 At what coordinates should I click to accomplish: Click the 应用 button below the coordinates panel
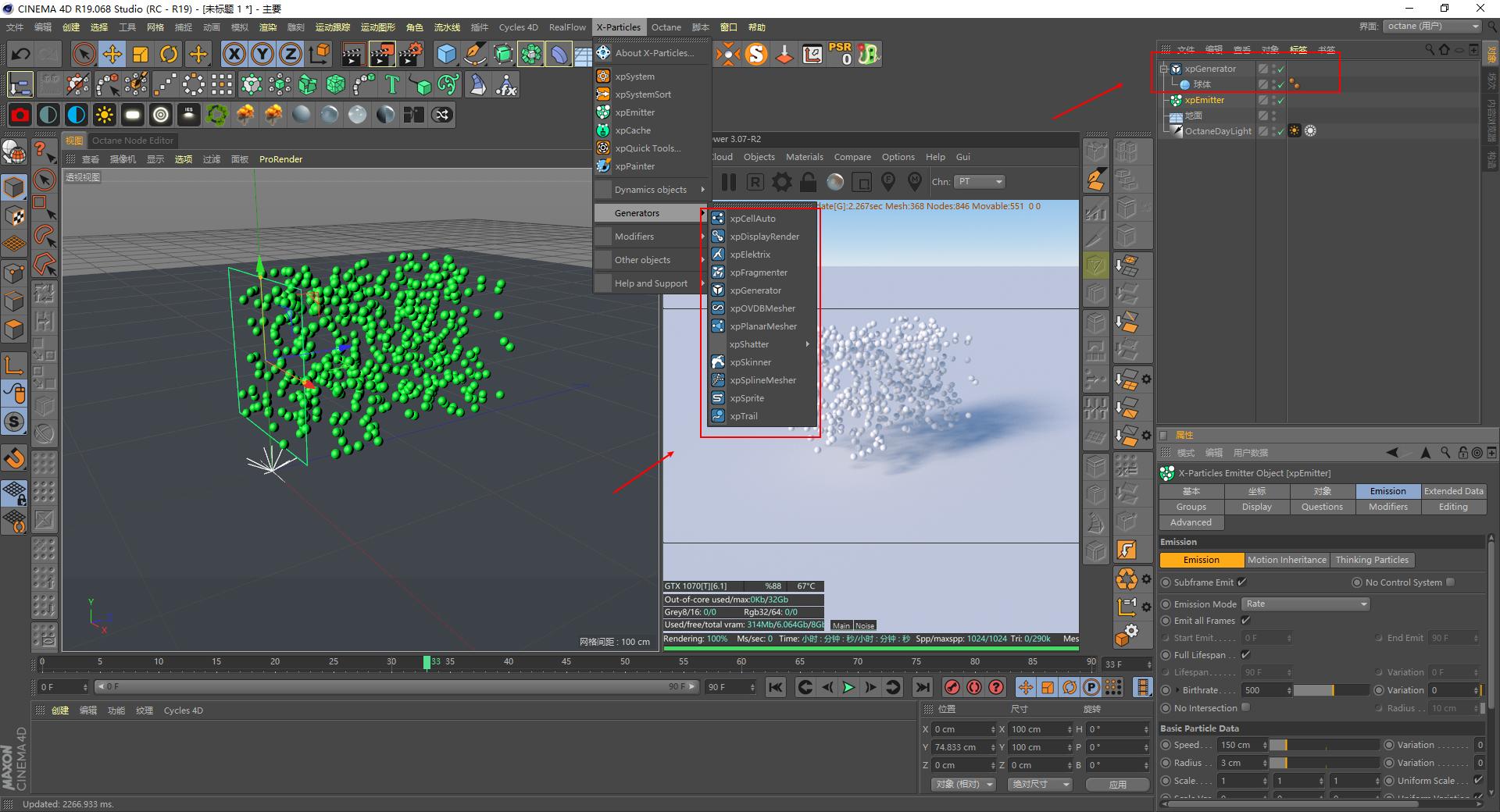1118,785
